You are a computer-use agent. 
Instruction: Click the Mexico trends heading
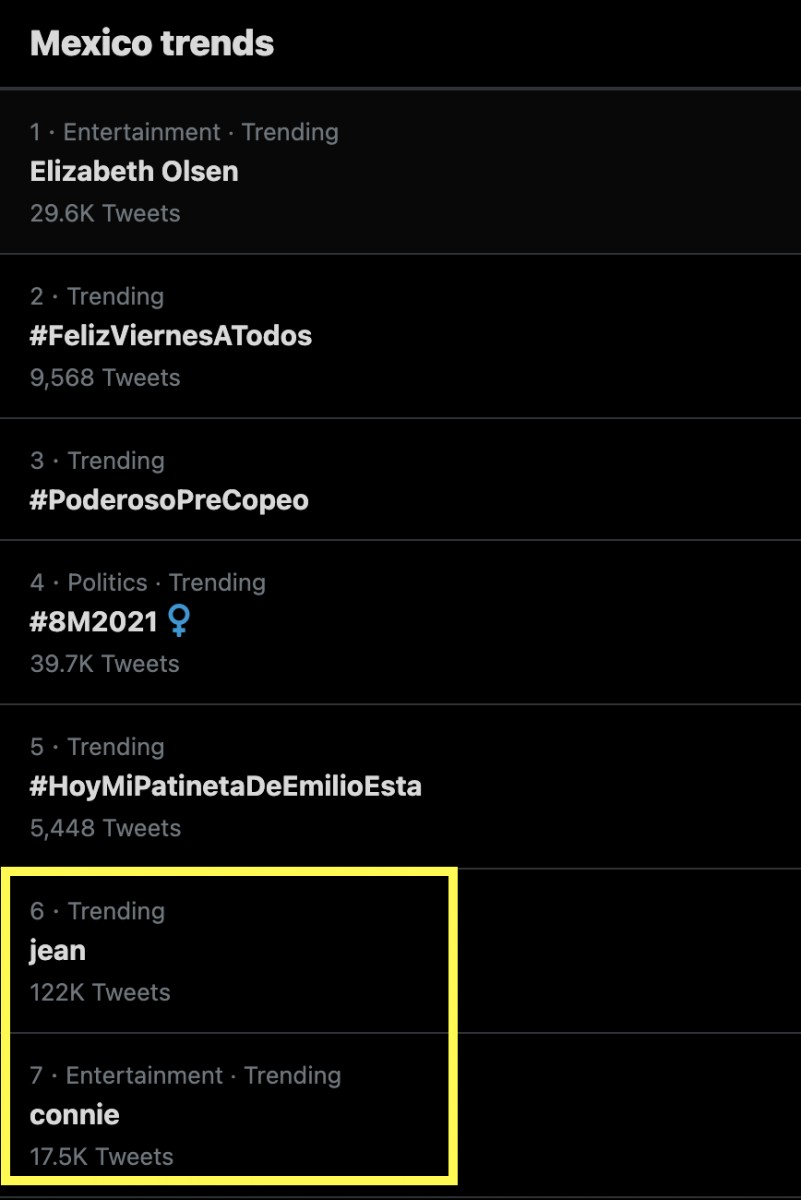152,43
